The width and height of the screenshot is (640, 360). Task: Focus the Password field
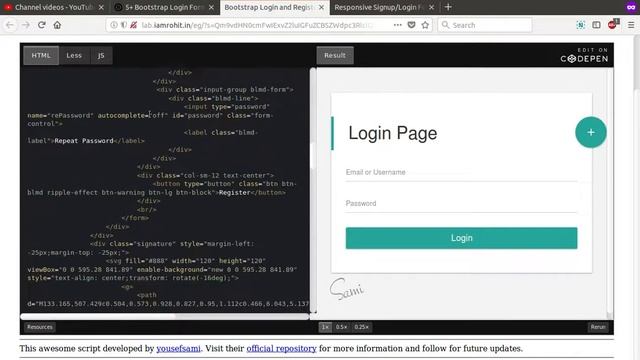coord(461,204)
